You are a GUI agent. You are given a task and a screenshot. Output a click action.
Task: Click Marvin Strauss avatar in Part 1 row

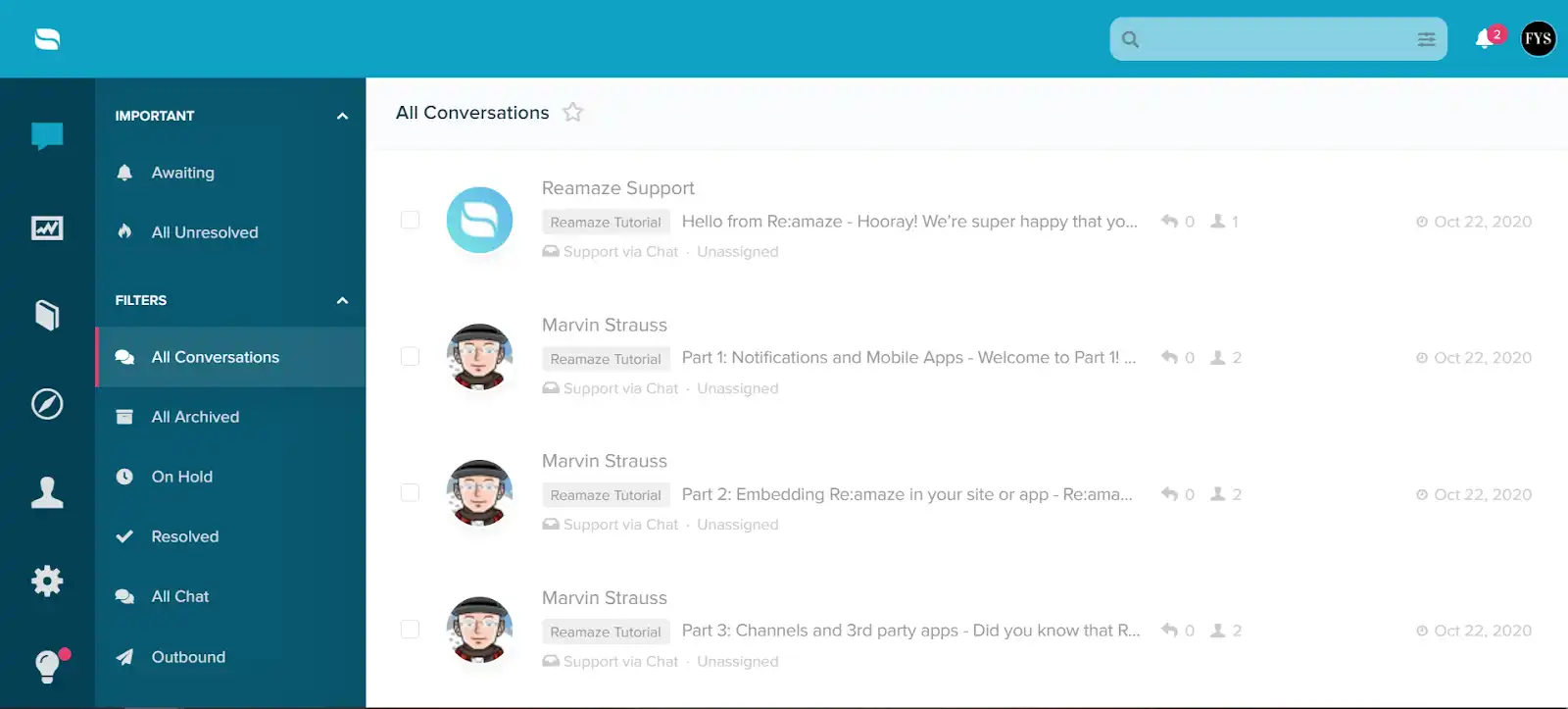pyautogui.click(x=479, y=357)
